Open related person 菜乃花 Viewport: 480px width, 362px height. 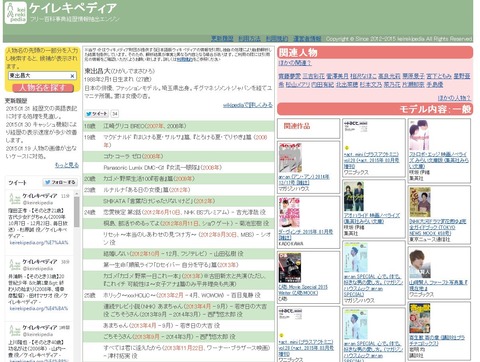392,85
